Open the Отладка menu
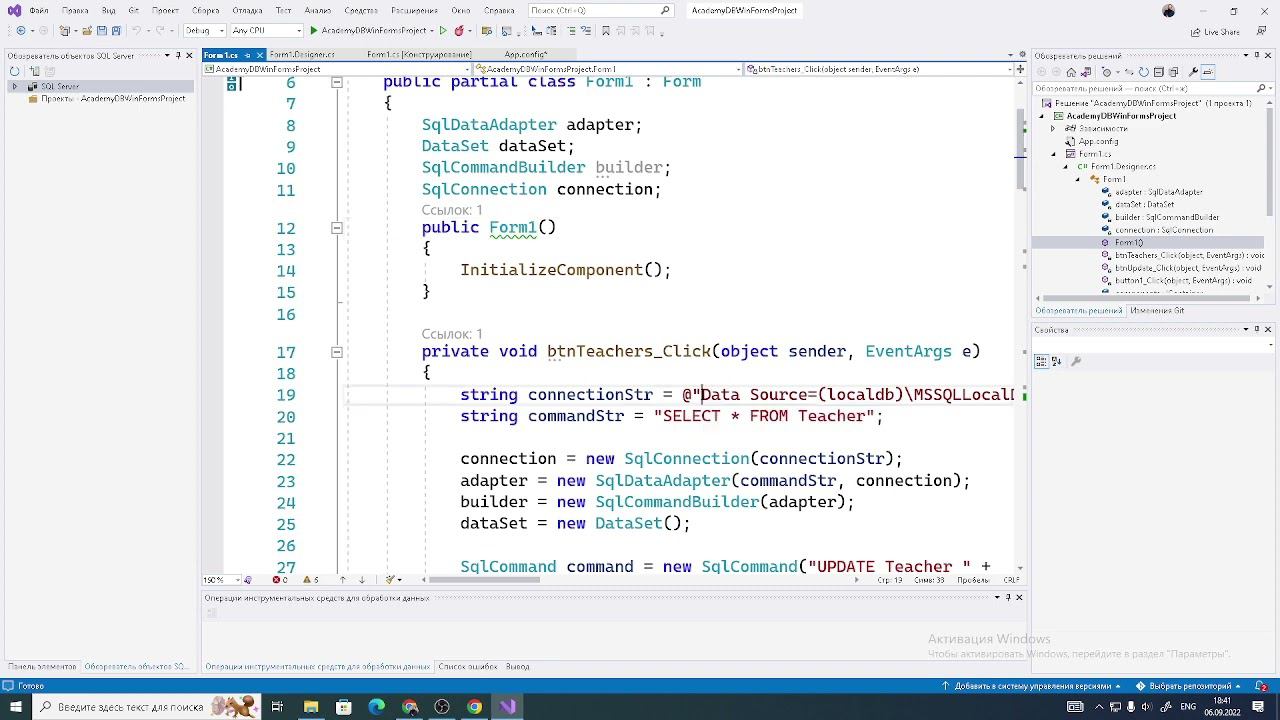This screenshot has height=720, width=1280. tap(247, 11)
